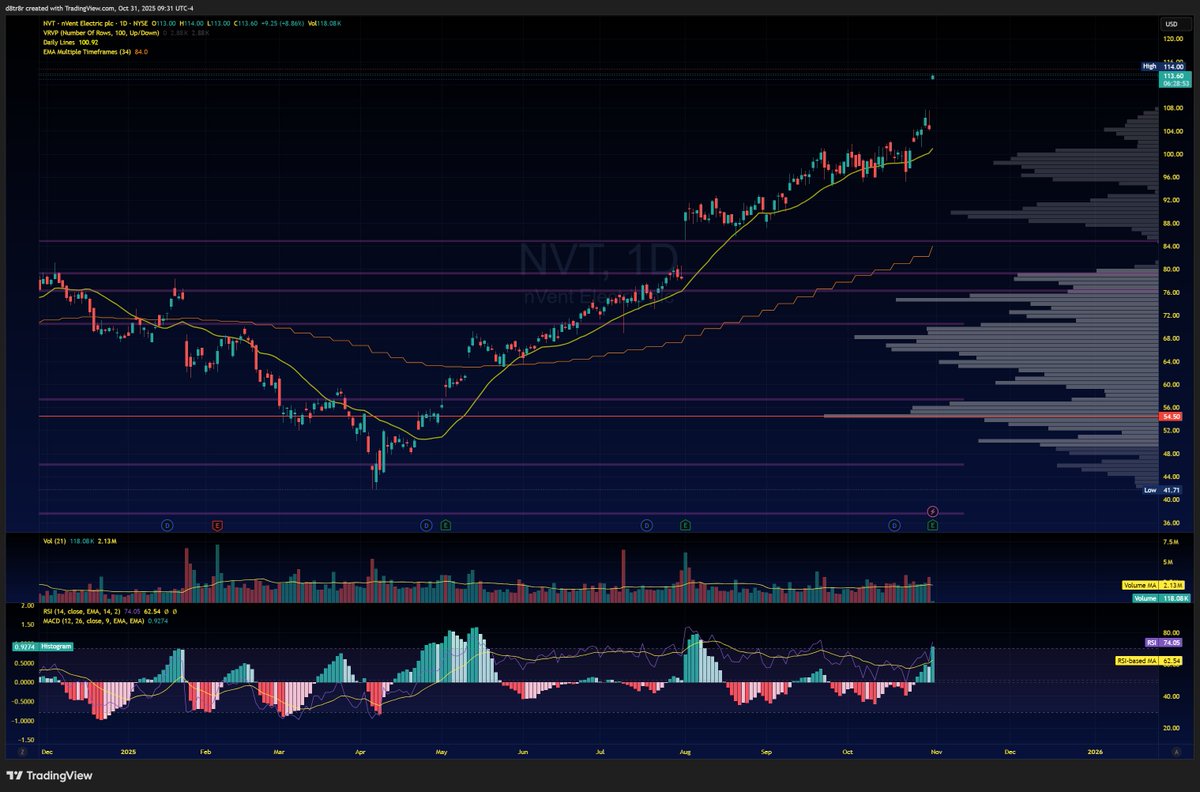Viewport: 1200px width, 792px height.
Task: Click the 2026 label on time axis
Action: pos(1094,750)
